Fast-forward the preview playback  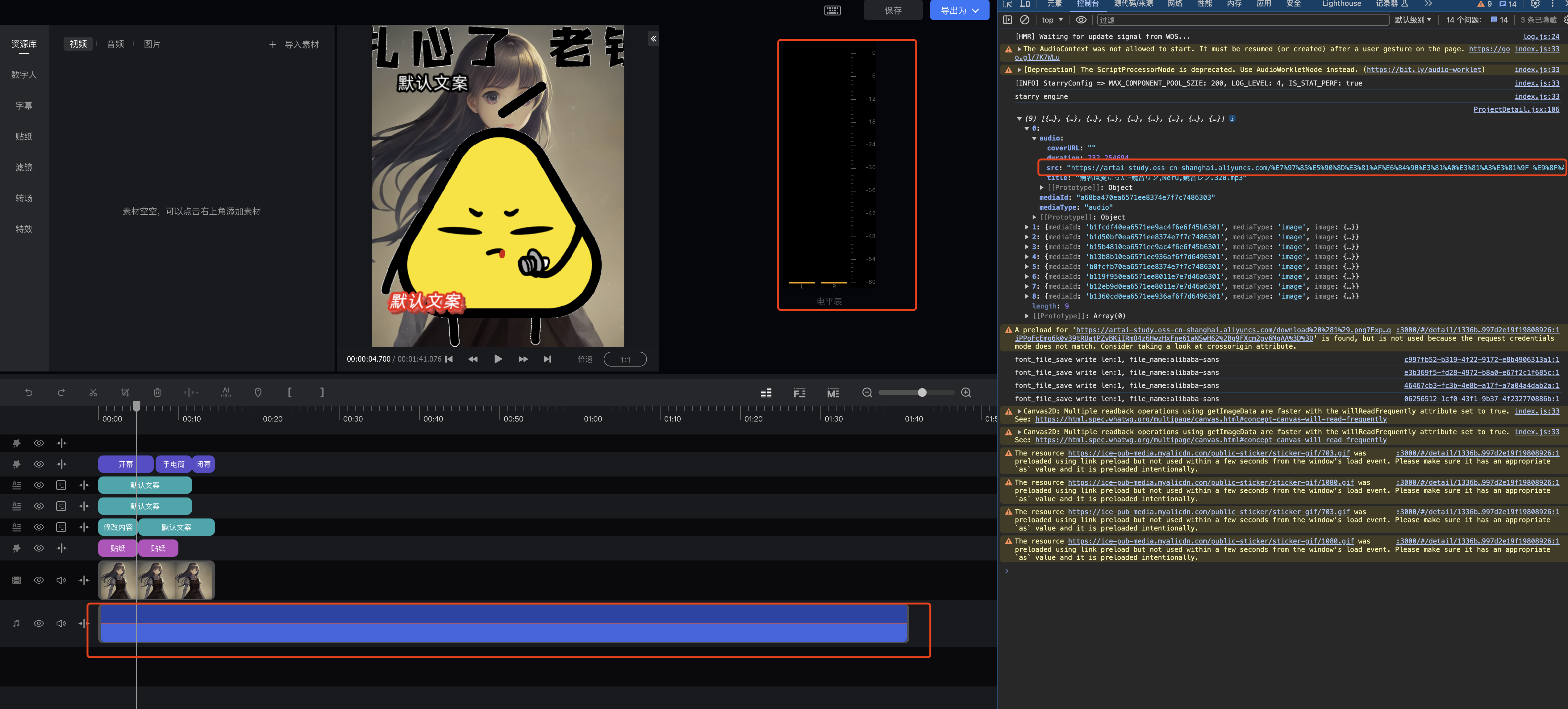(523, 359)
